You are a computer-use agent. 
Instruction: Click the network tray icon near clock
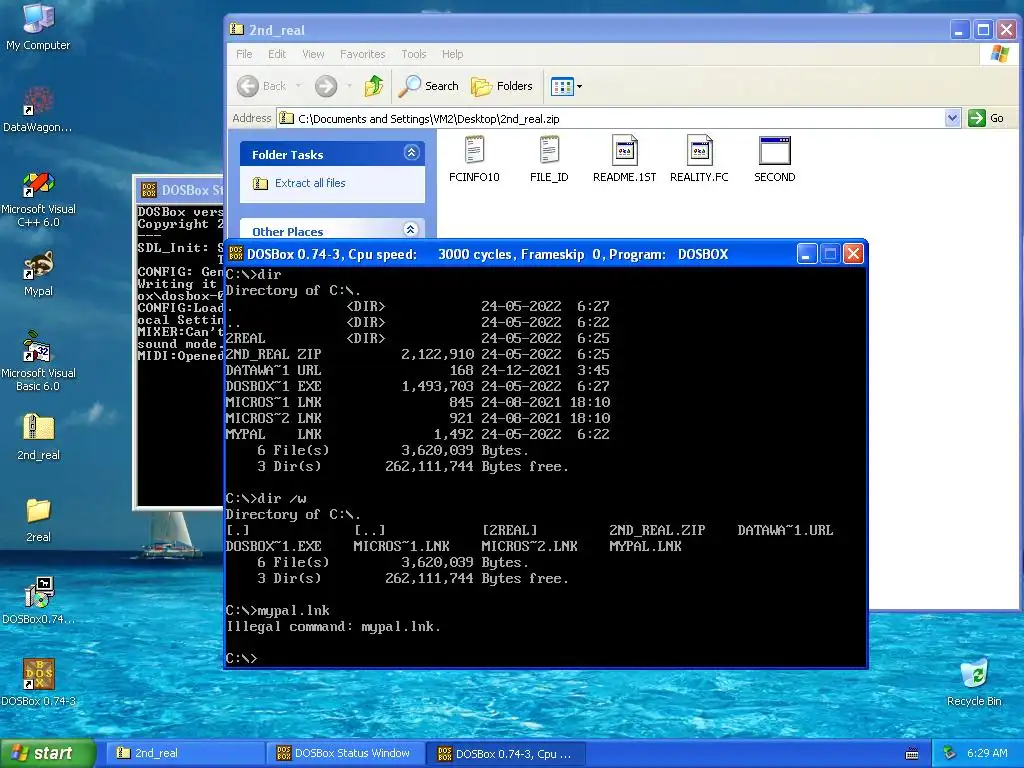coord(950,753)
